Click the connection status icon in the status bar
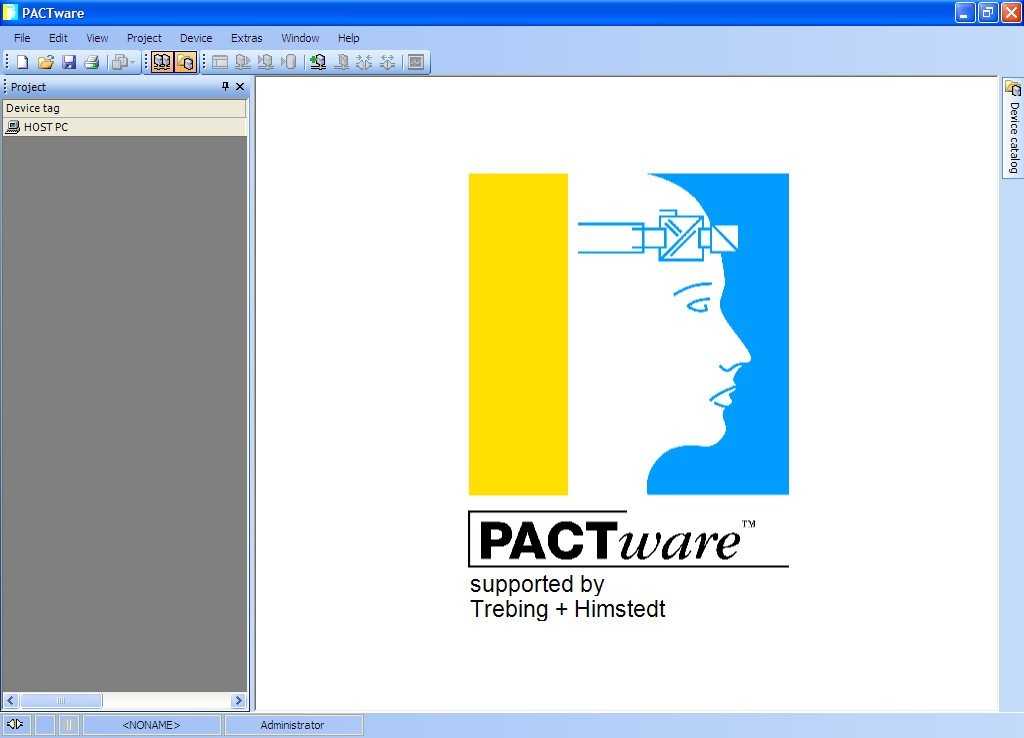Viewport: 1024px width, 738px height. [15, 724]
